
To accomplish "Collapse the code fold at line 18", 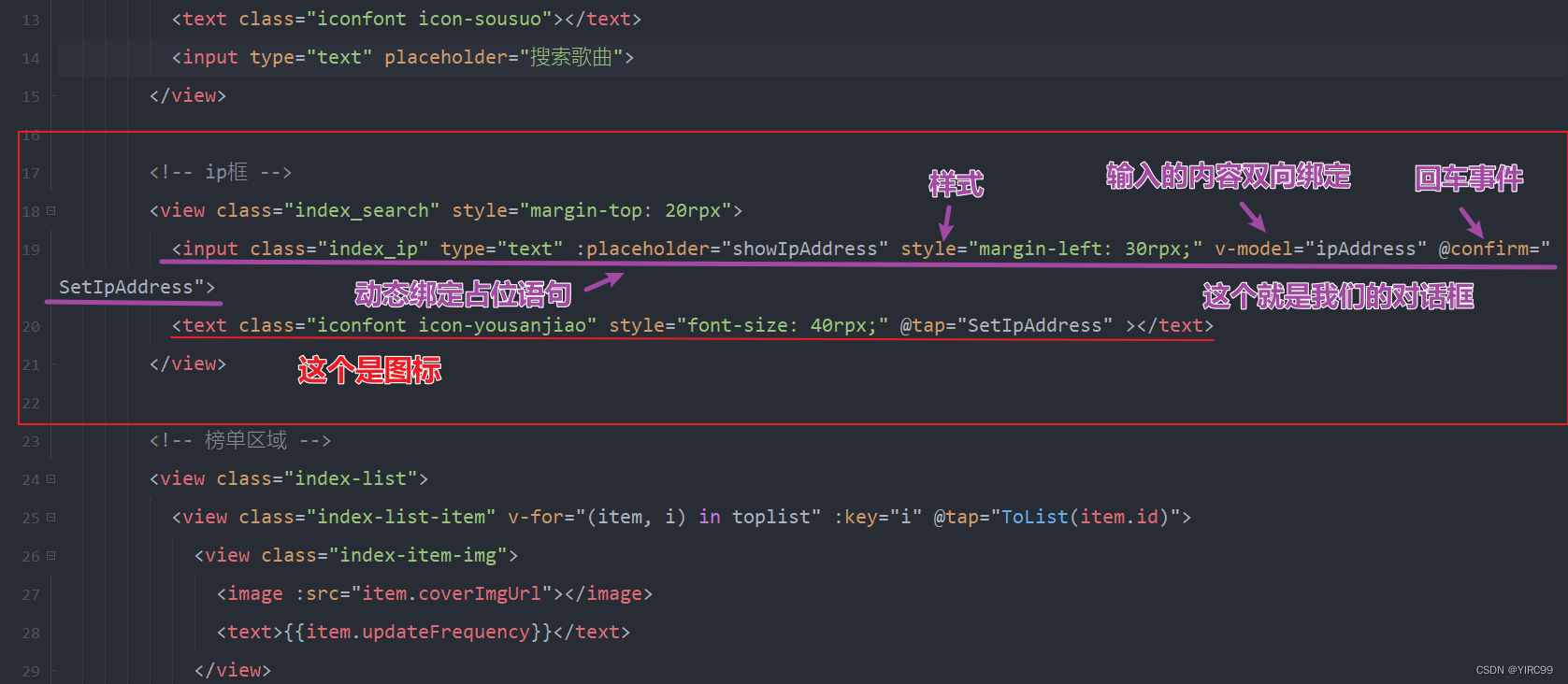I will (51, 211).
